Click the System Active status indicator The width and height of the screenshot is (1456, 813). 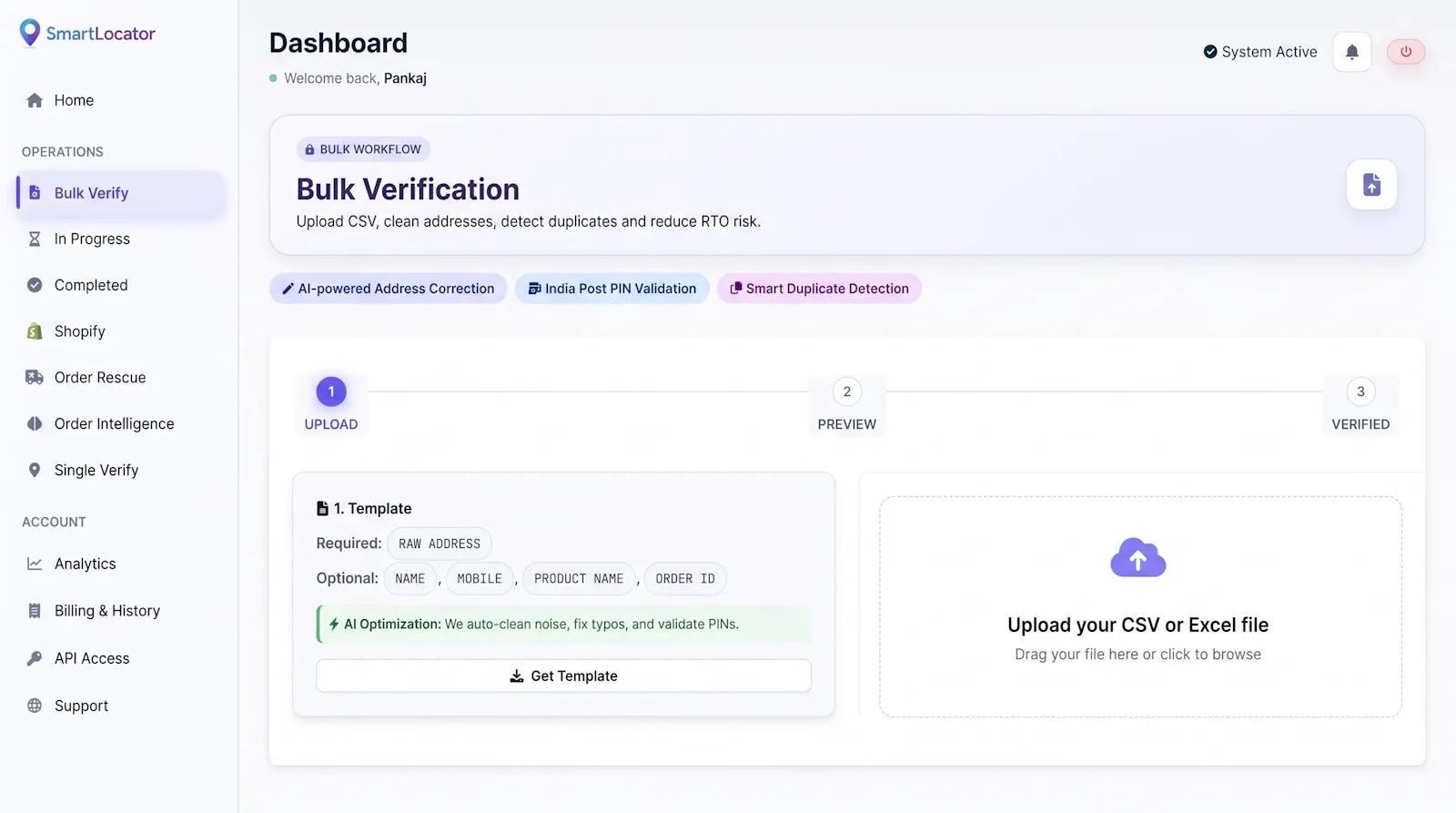click(x=1260, y=52)
